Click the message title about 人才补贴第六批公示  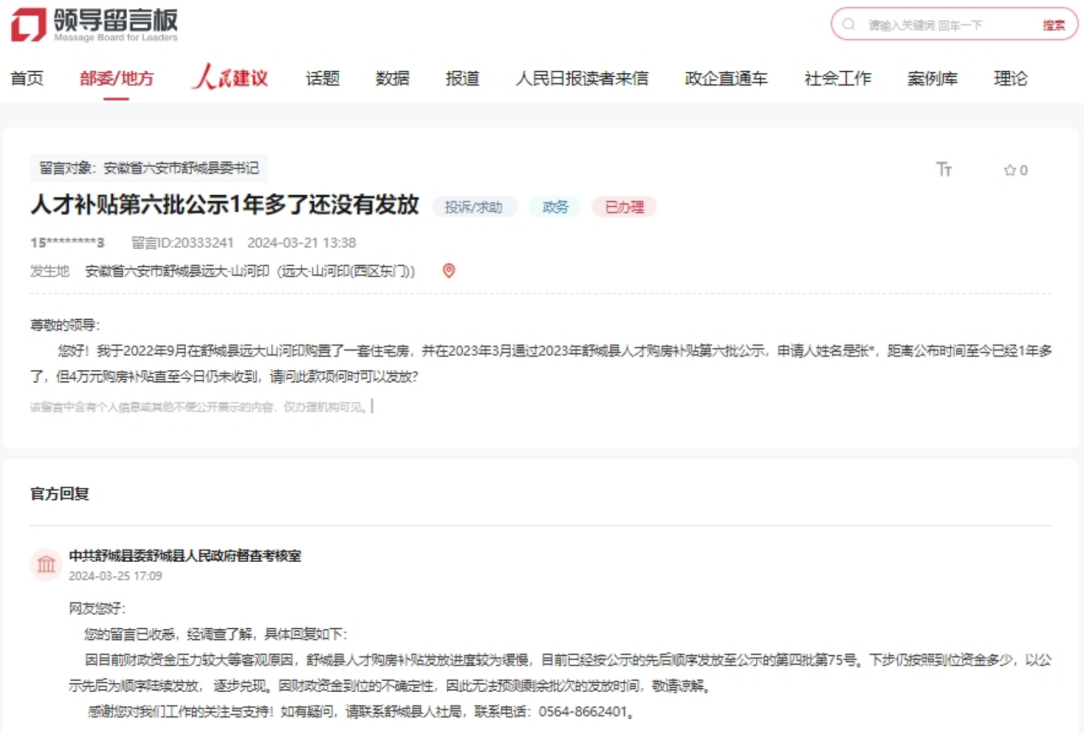pyautogui.click(x=225, y=207)
